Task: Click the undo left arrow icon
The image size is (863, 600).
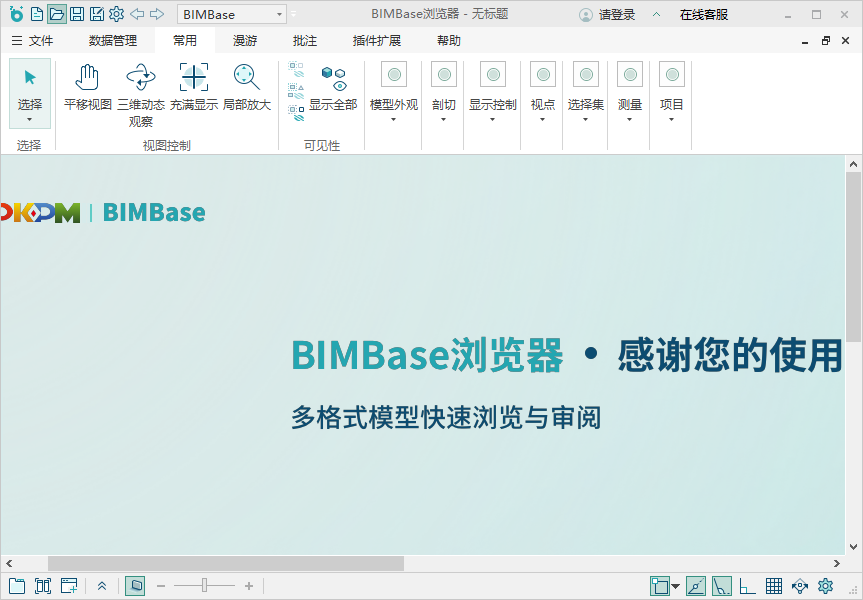Action: [x=137, y=14]
